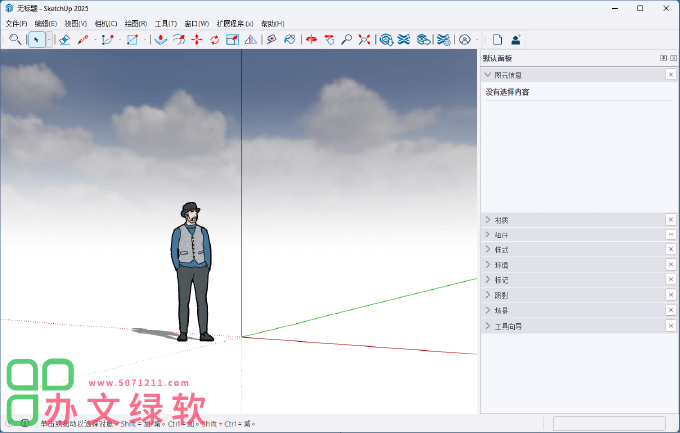The width and height of the screenshot is (680, 433).
Task: Open the 相机(C) menu
Action: (x=106, y=23)
